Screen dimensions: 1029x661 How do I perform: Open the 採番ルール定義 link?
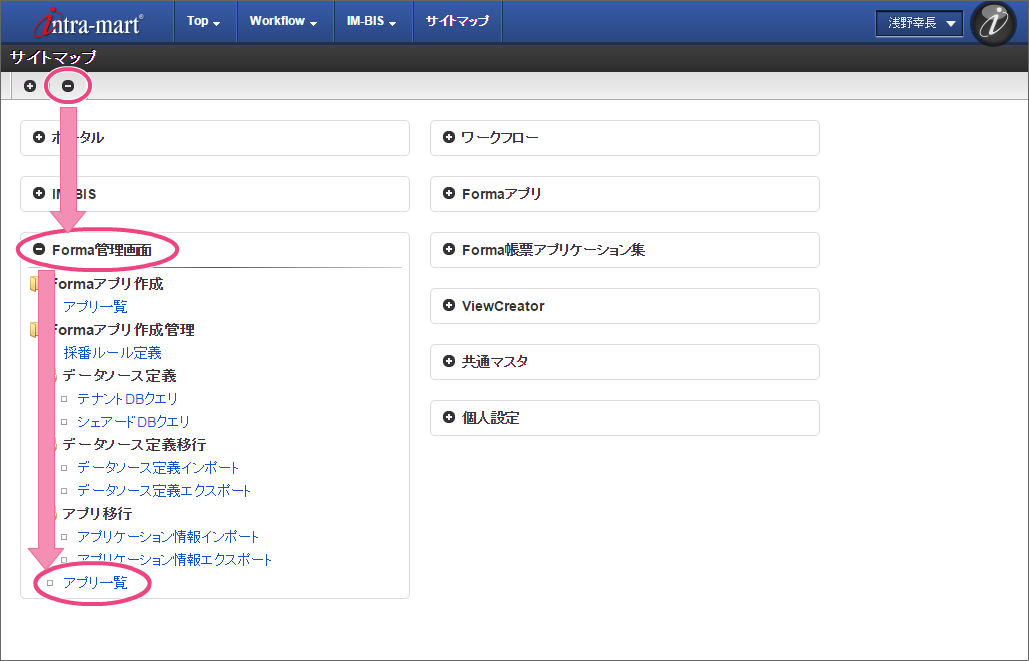coord(112,352)
